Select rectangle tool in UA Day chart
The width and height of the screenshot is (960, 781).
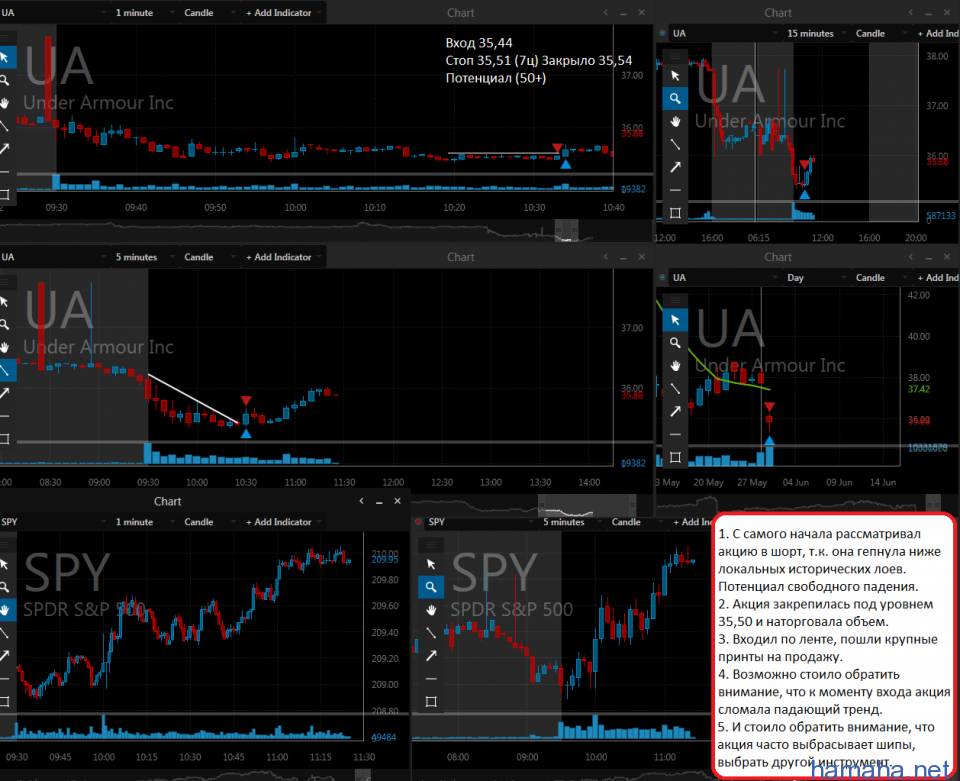tap(675, 457)
